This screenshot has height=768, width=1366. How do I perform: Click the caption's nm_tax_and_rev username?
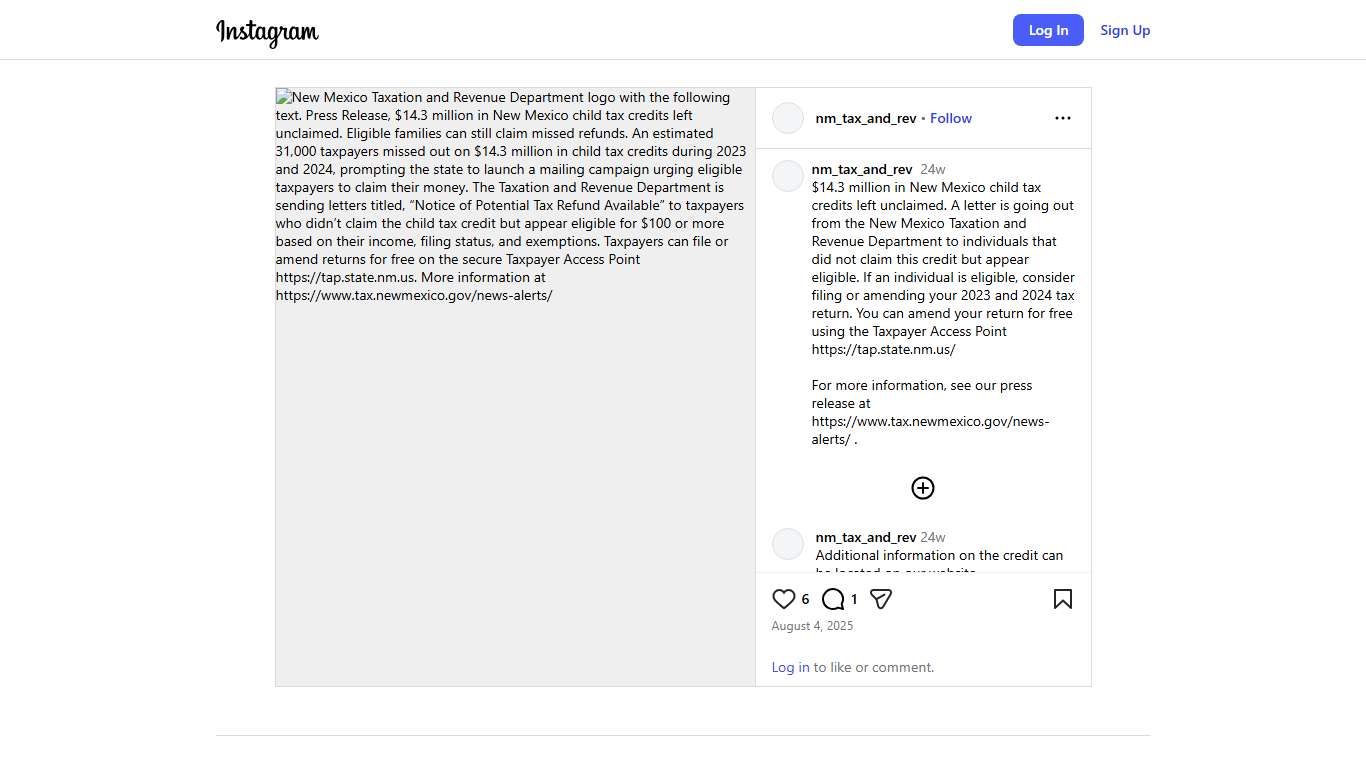click(862, 169)
